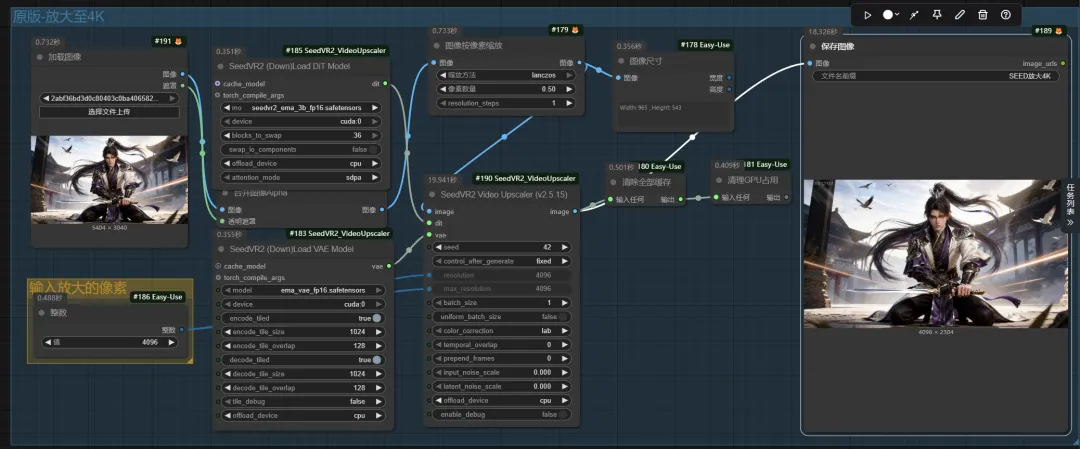Viewport: 1080px width, 449px height.
Task: Increase batch_size right arrow
Action: pos(565,303)
